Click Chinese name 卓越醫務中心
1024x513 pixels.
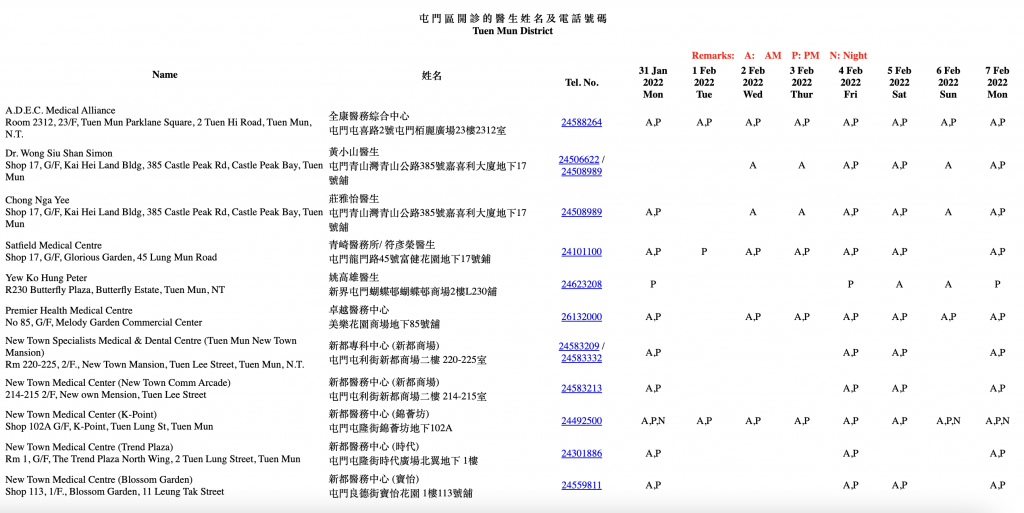pyautogui.click(x=359, y=310)
